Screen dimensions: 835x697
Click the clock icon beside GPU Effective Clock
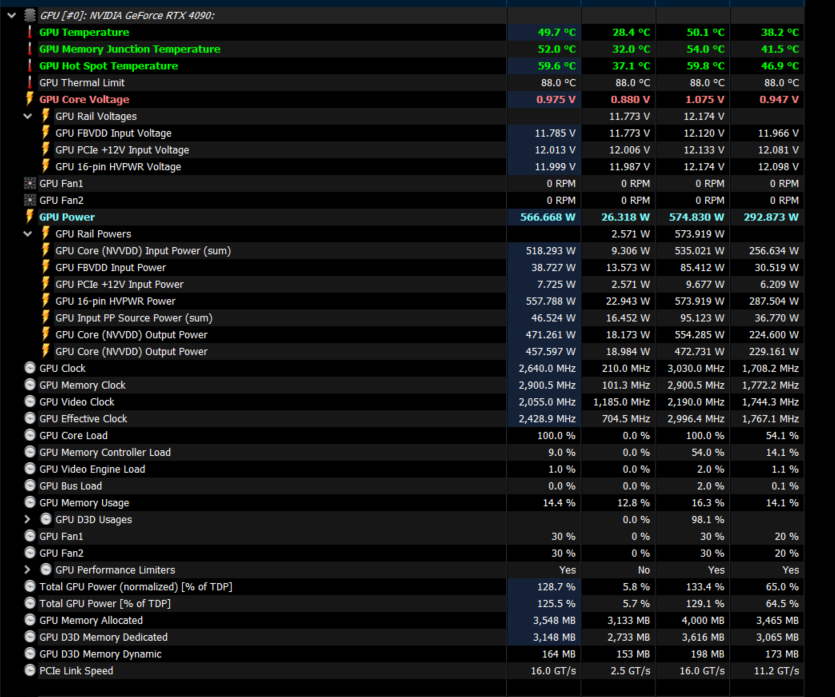coord(30,419)
